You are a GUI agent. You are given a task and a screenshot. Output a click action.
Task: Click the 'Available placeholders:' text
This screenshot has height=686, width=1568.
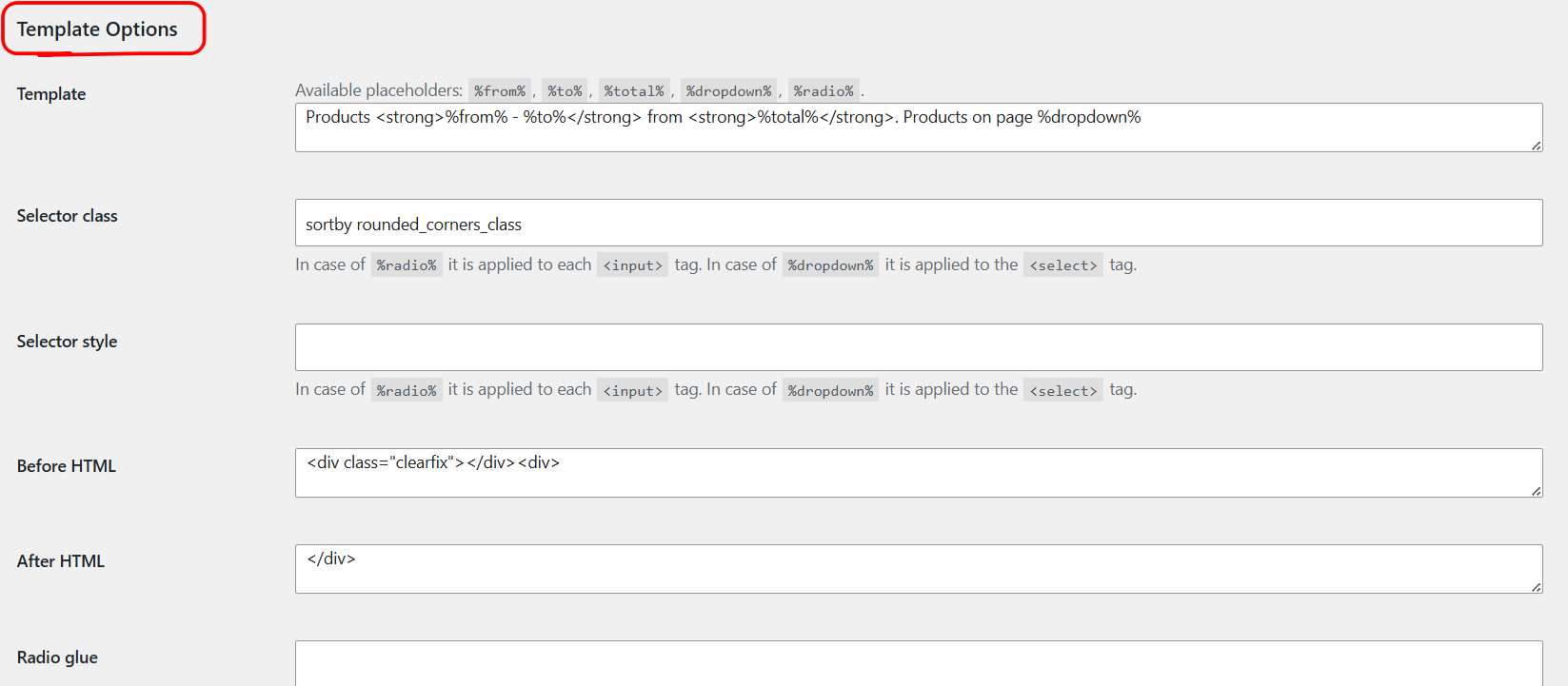(379, 90)
